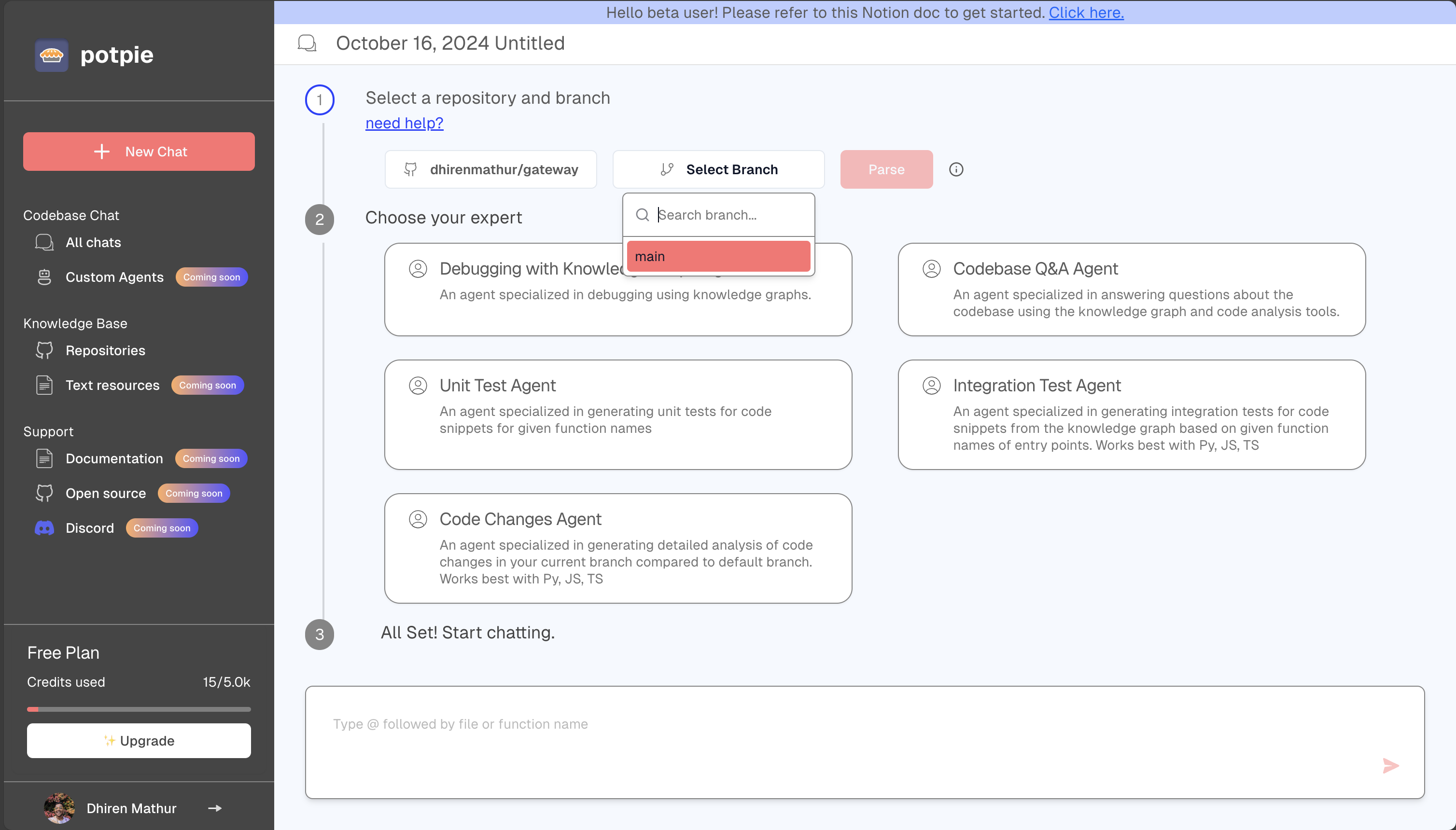Select the Codebase Q&A Agent card
This screenshot has height=830, width=1456.
click(x=1131, y=290)
